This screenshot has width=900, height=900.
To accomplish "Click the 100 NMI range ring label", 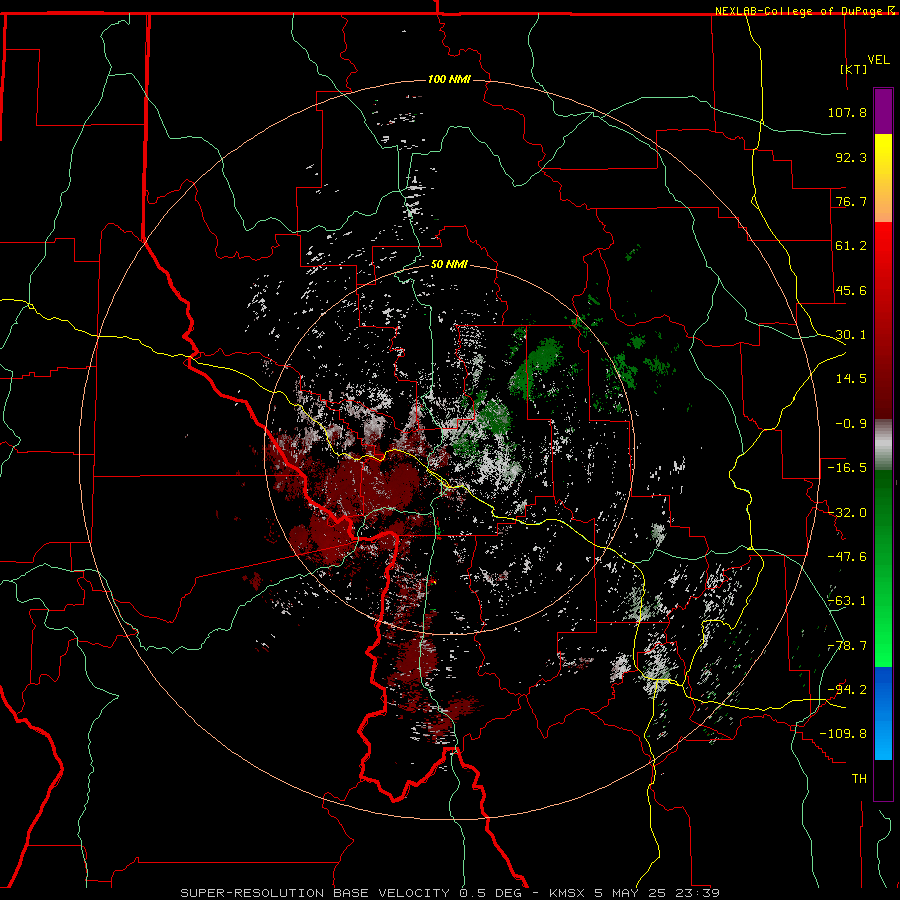I will pyautogui.click(x=449, y=79).
